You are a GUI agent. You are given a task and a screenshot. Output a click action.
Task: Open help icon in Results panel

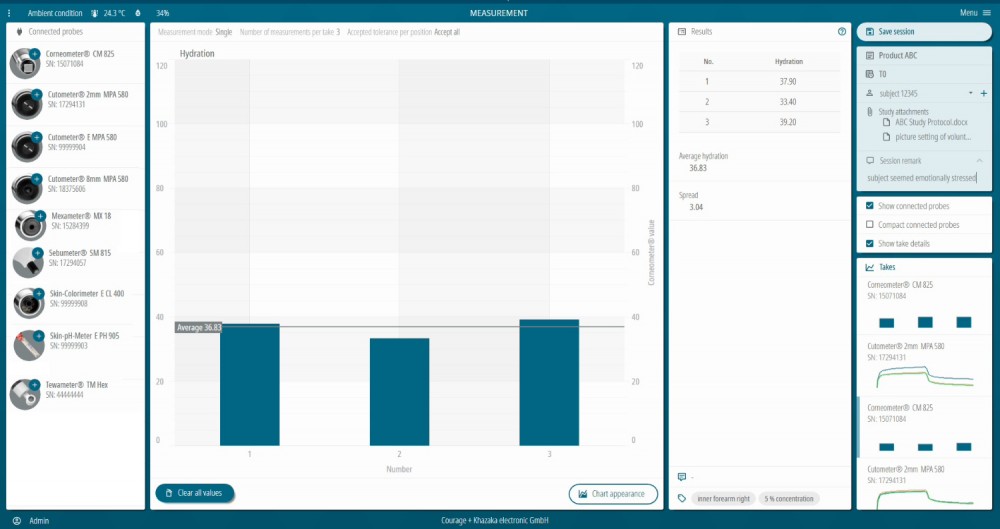pos(842,32)
